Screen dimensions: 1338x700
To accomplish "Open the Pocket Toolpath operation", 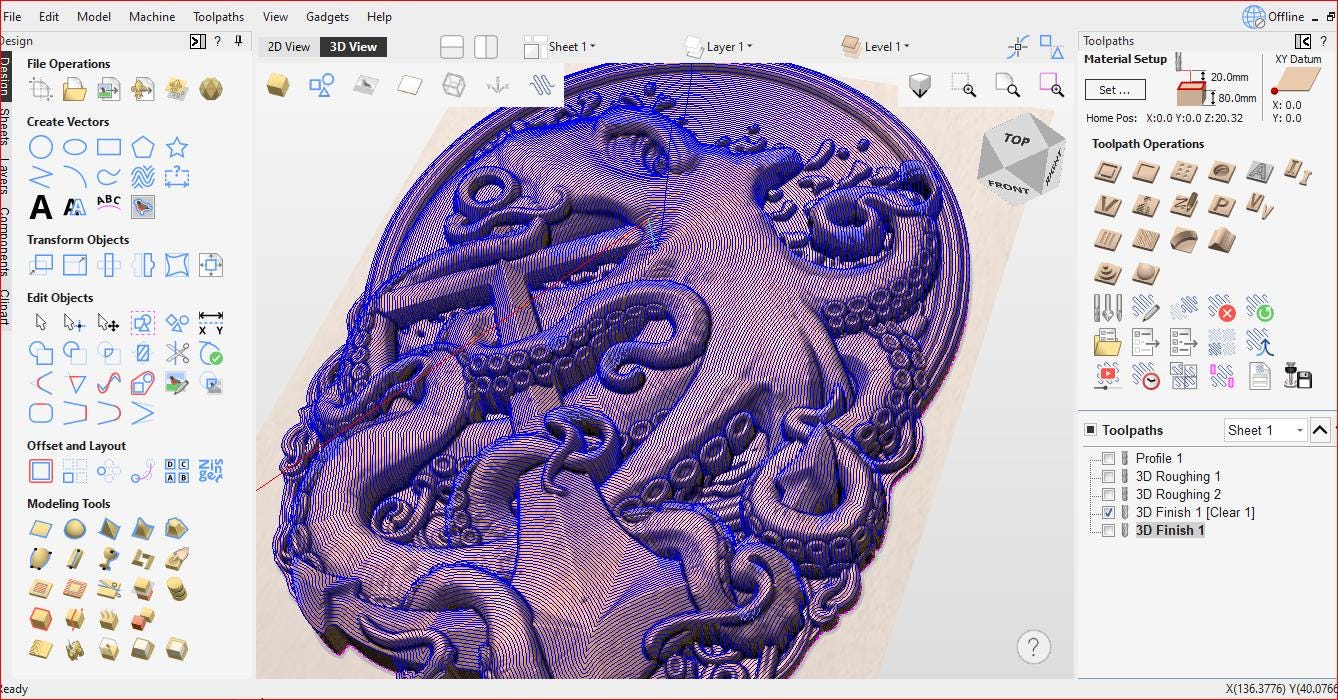I will (x=1145, y=172).
